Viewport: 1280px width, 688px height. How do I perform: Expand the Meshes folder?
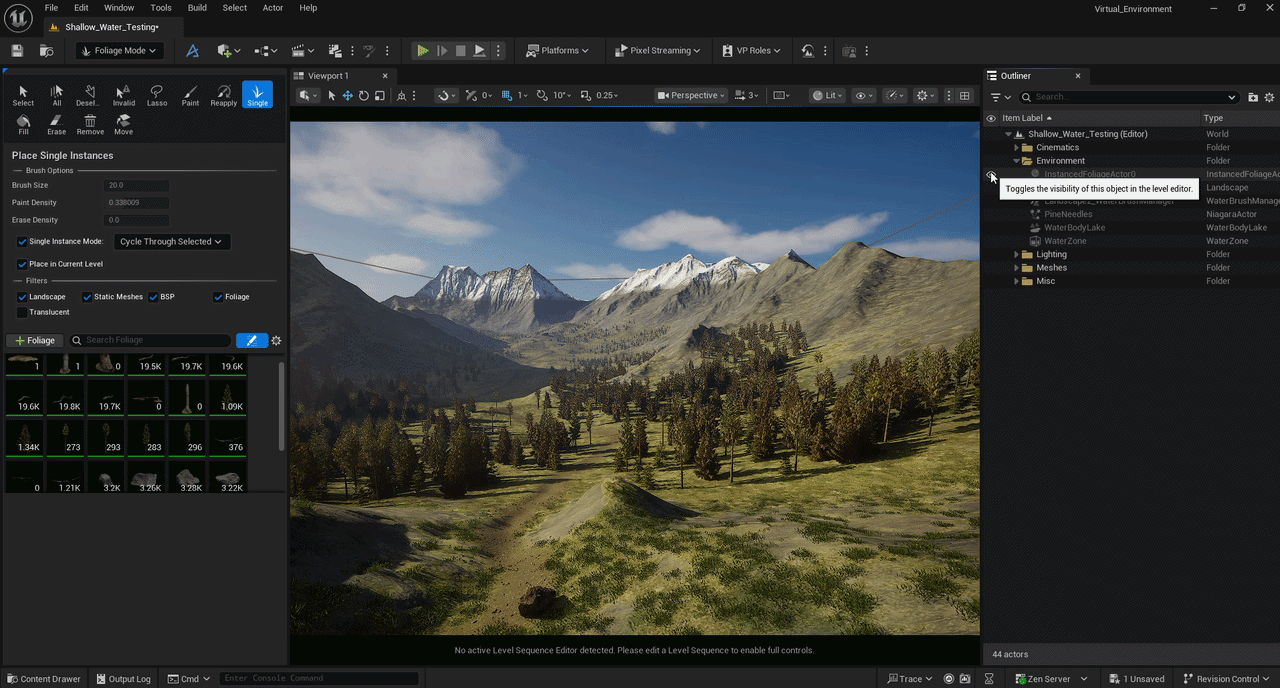(1016, 268)
